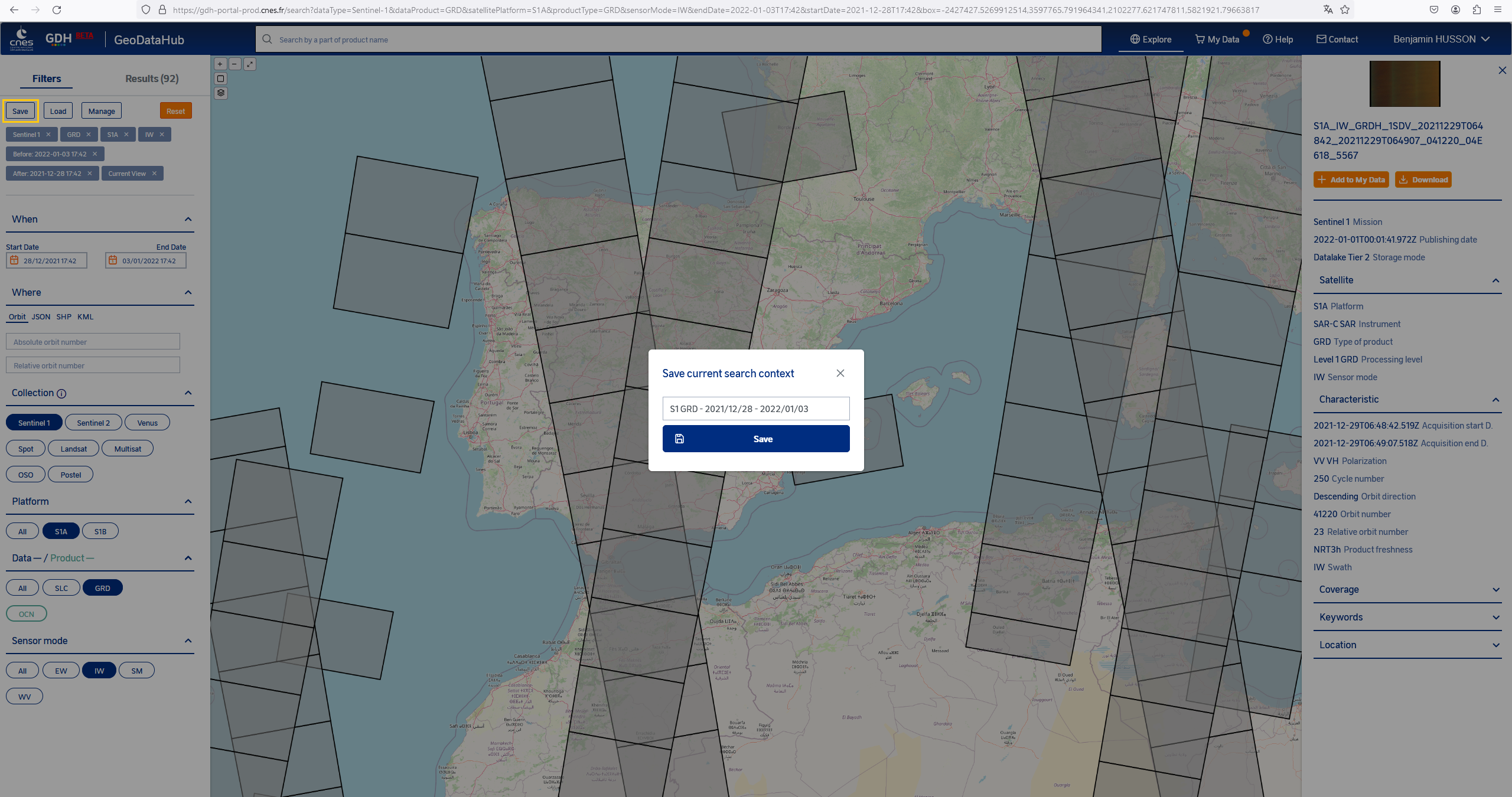Click the Download product button

point(1423,179)
